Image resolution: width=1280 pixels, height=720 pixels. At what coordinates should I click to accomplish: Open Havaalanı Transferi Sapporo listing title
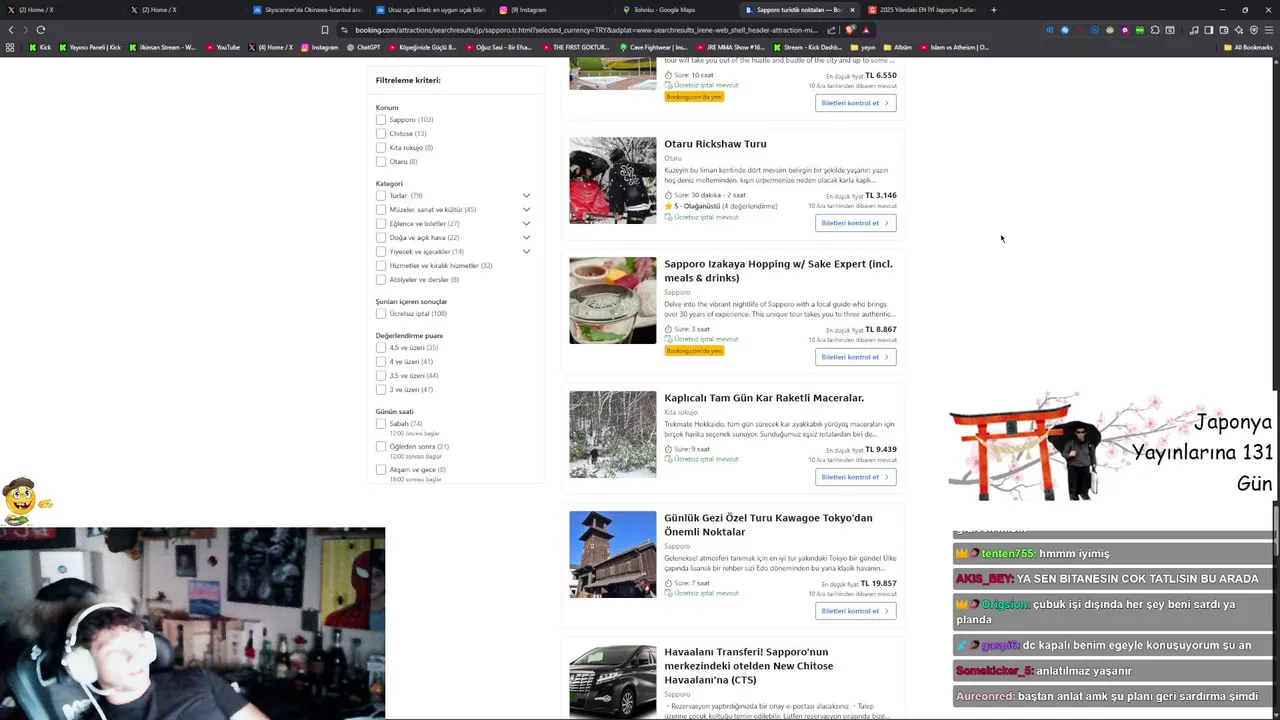(x=748, y=666)
